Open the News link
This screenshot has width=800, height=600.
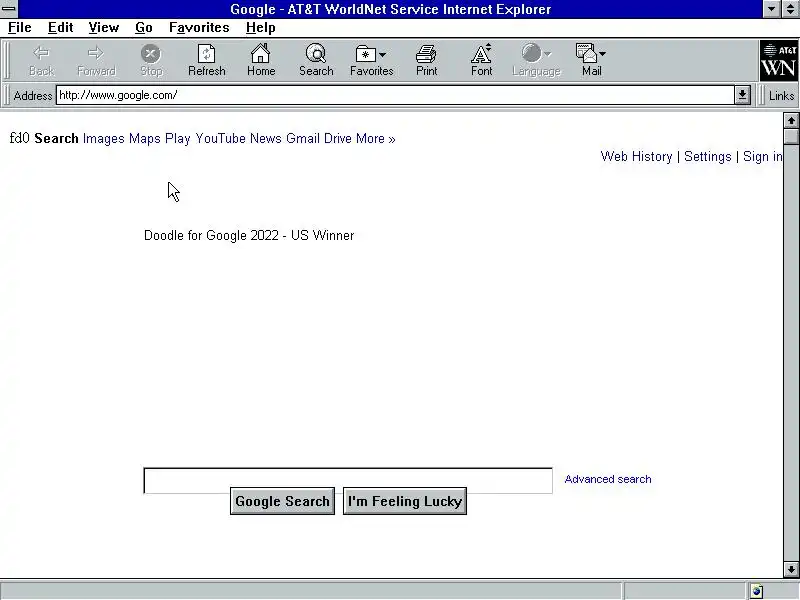click(x=265, y=139)
